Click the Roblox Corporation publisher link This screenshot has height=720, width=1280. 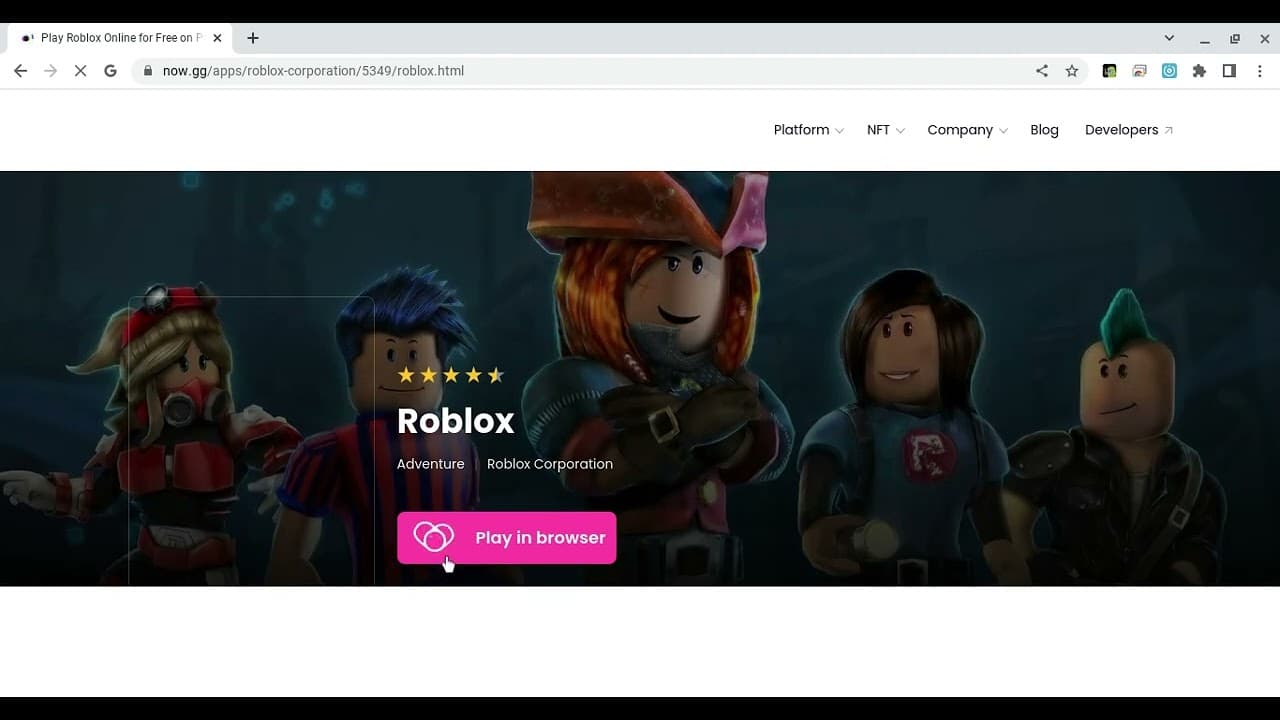pyautogui.click(x=550, y=464)
